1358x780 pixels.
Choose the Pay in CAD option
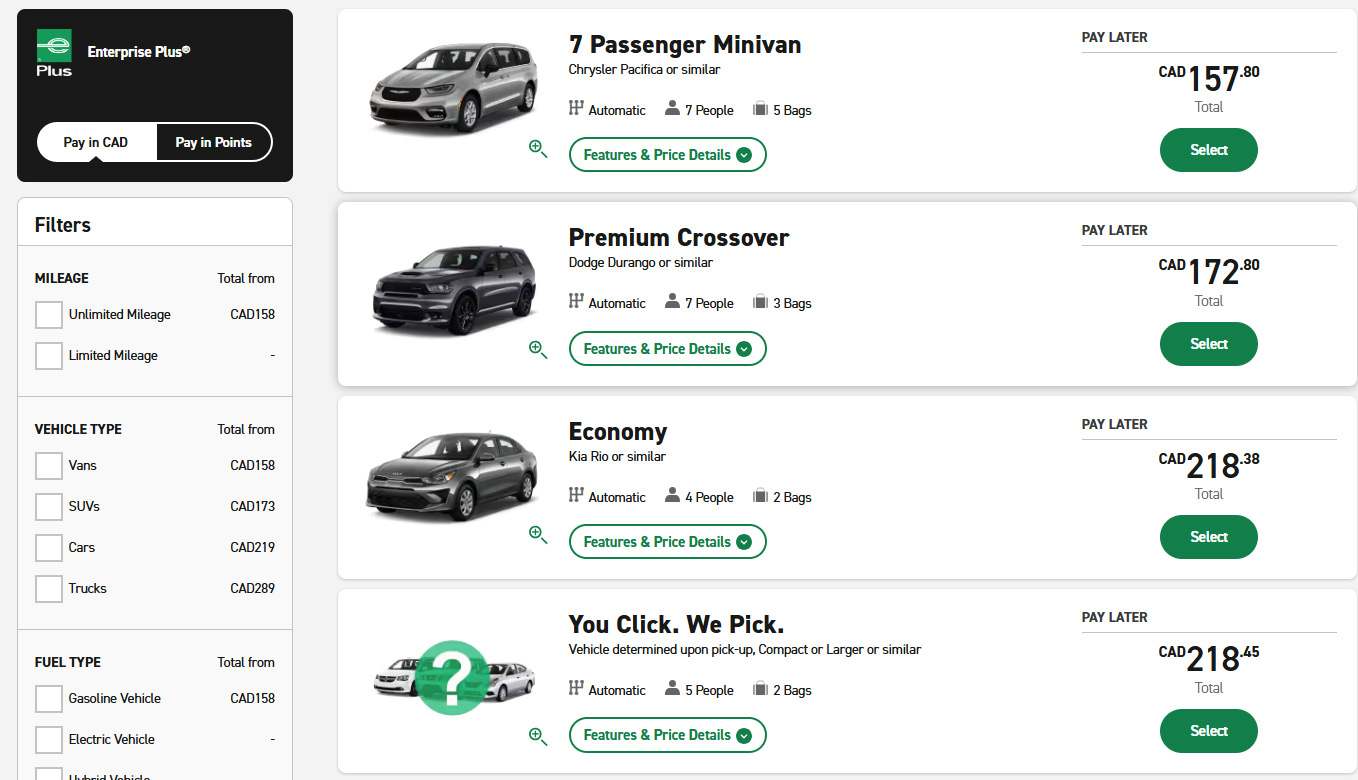click(x=96, y=142)
